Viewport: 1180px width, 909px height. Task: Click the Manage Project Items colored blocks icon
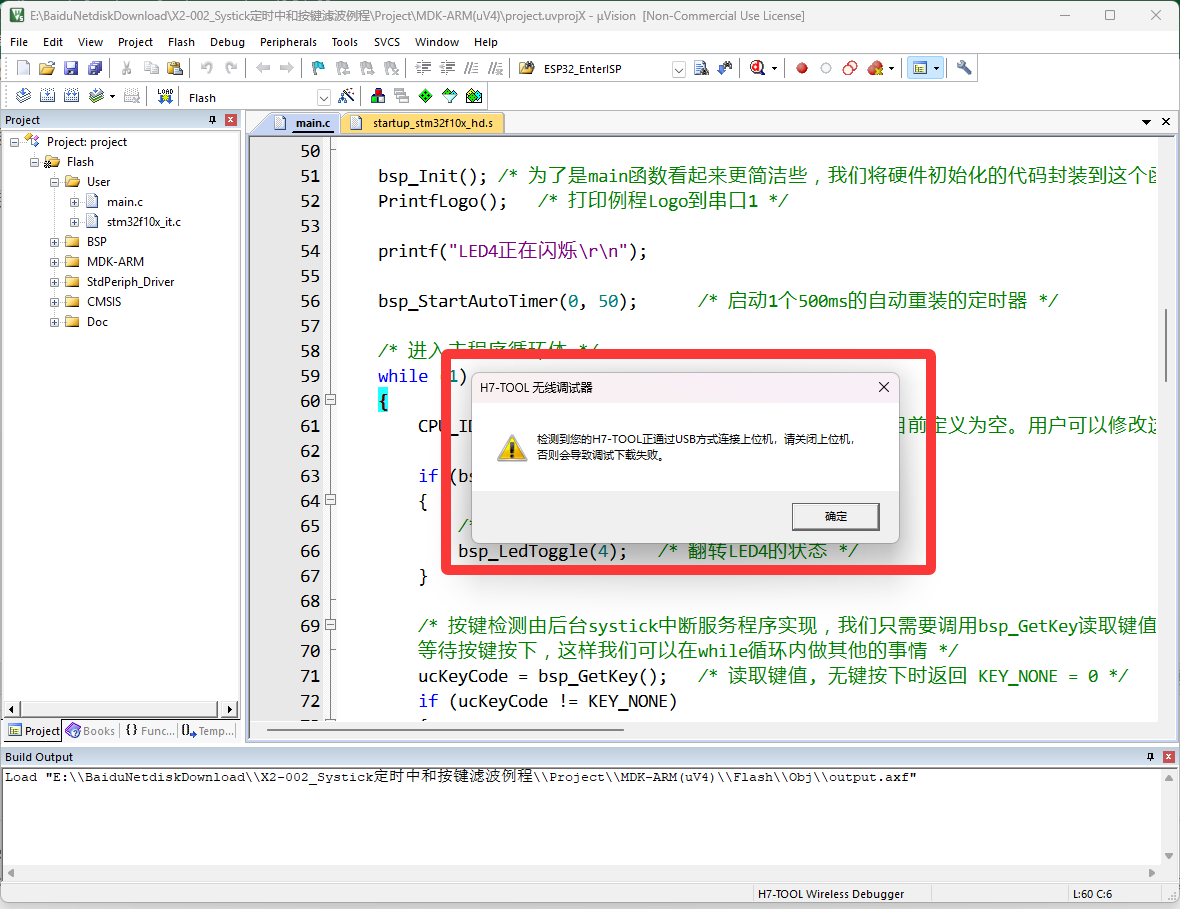pos(378,96)
